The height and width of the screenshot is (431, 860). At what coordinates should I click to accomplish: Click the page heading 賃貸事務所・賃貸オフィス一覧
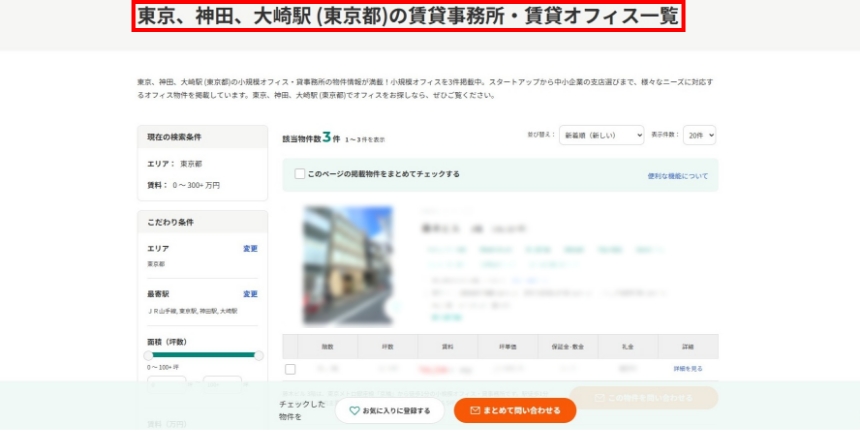coord(408,17)
